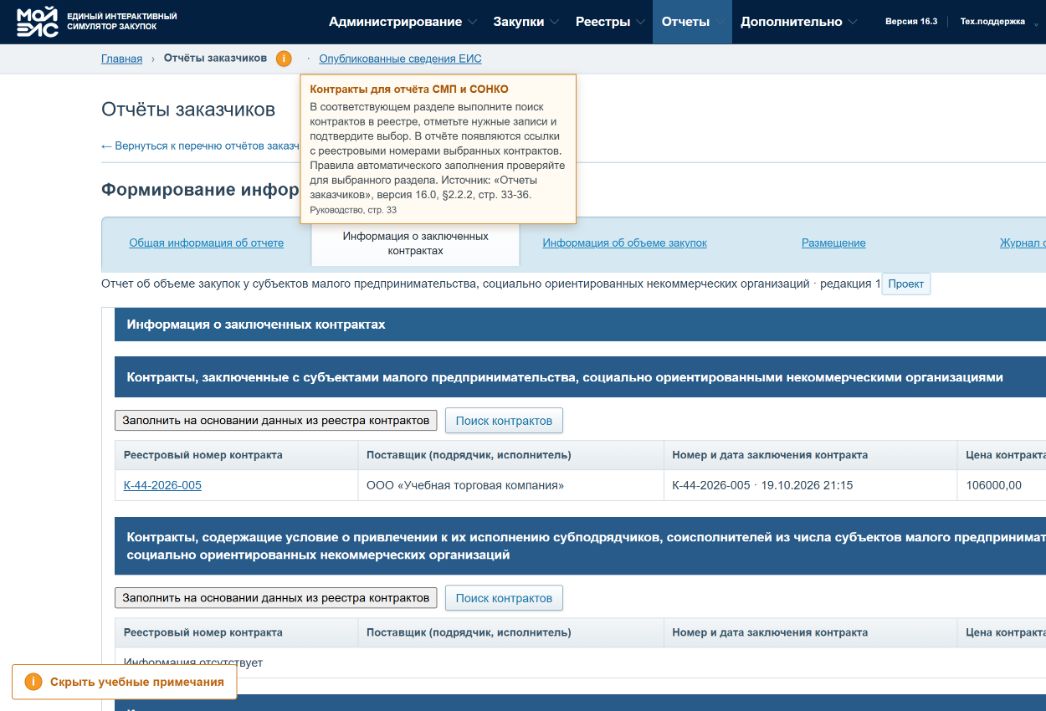The image size is (1046, 711).
Task: Switch to Общая информация об отчете tab
Action: 206,243
